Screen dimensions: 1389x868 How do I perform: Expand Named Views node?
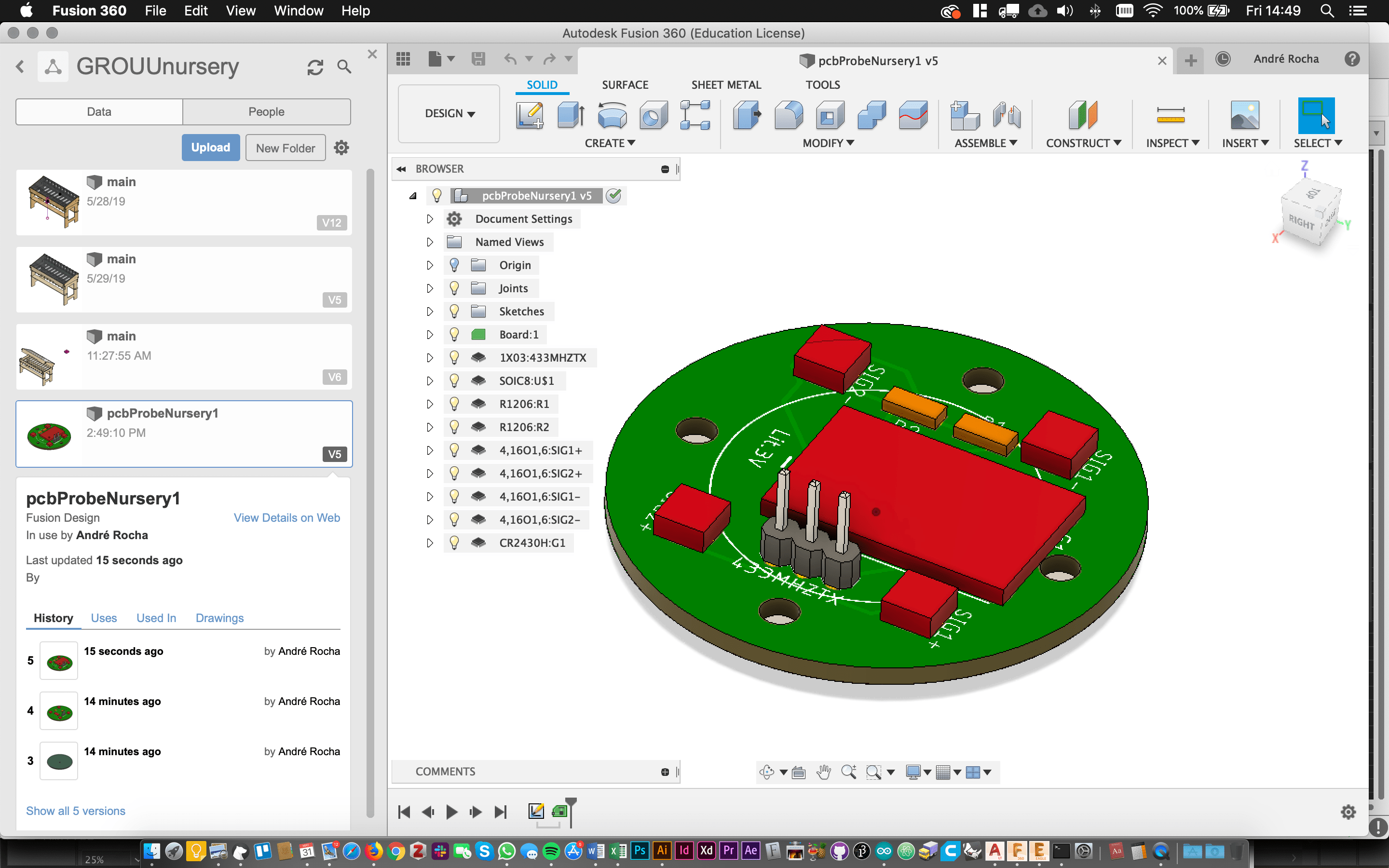click(429, 242)
